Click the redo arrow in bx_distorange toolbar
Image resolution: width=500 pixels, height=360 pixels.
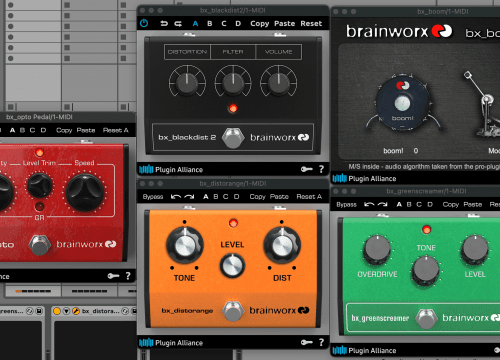pyautogui.click(x=189, y=197)
